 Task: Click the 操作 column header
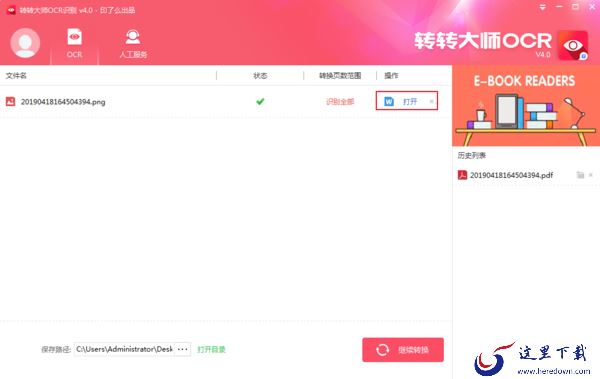(x=391, y=76)
